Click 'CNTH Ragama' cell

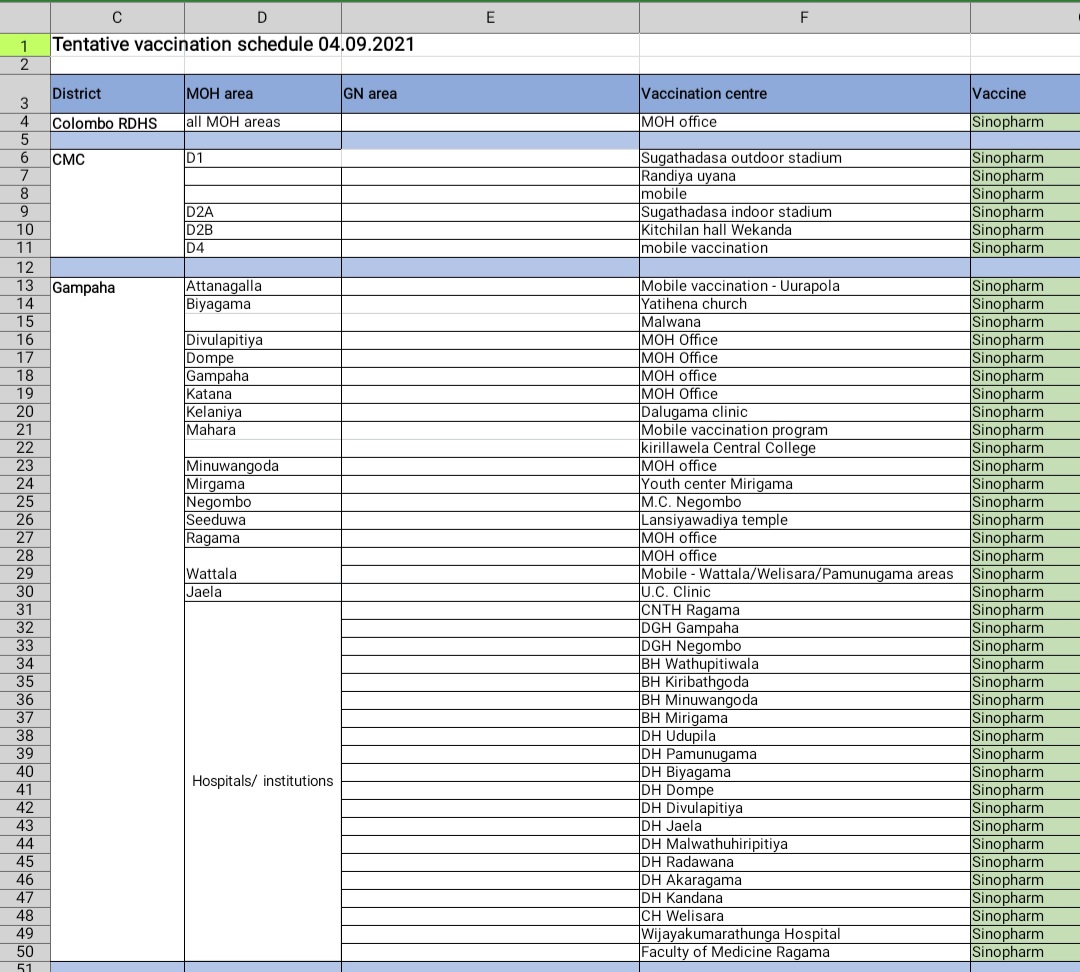tap(804, 610)
